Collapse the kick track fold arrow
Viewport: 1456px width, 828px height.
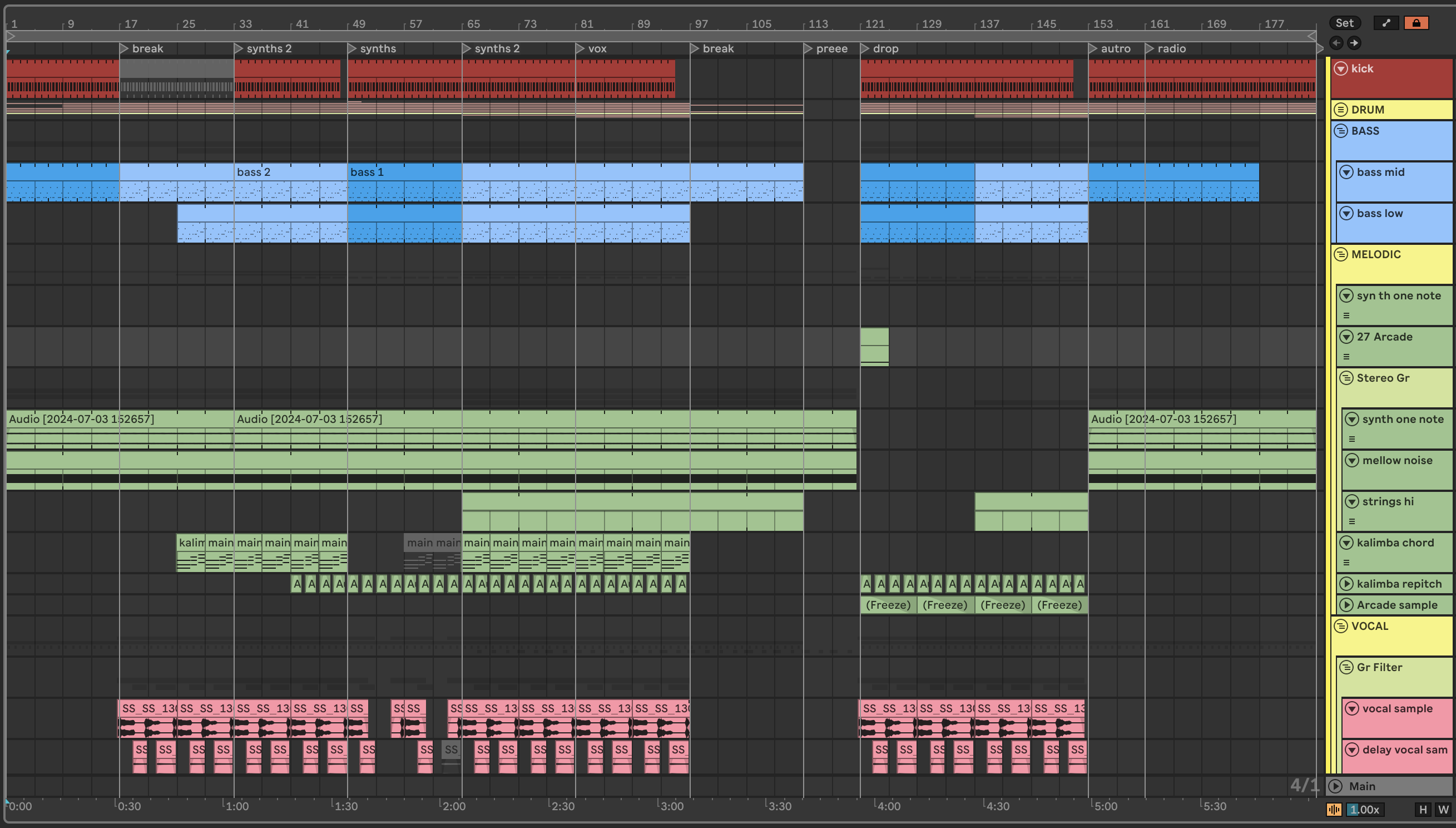tap(1341, 69)
